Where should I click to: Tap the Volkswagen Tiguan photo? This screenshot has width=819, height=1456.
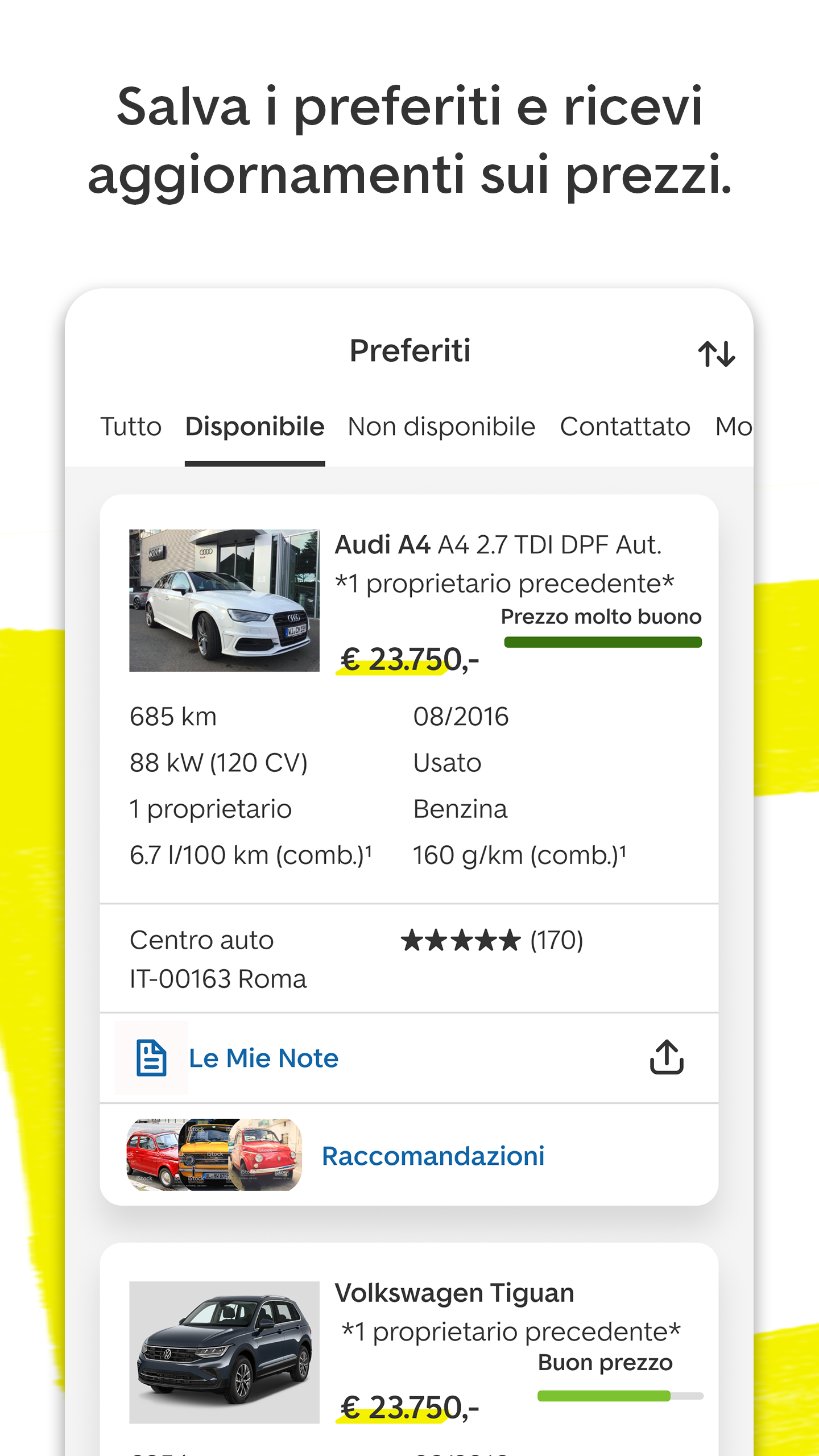[224, 1352]
